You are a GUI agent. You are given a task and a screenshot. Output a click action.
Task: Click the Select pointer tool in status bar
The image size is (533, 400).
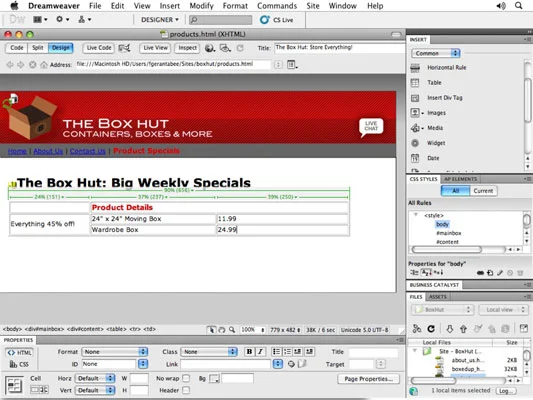pos(211,330)
